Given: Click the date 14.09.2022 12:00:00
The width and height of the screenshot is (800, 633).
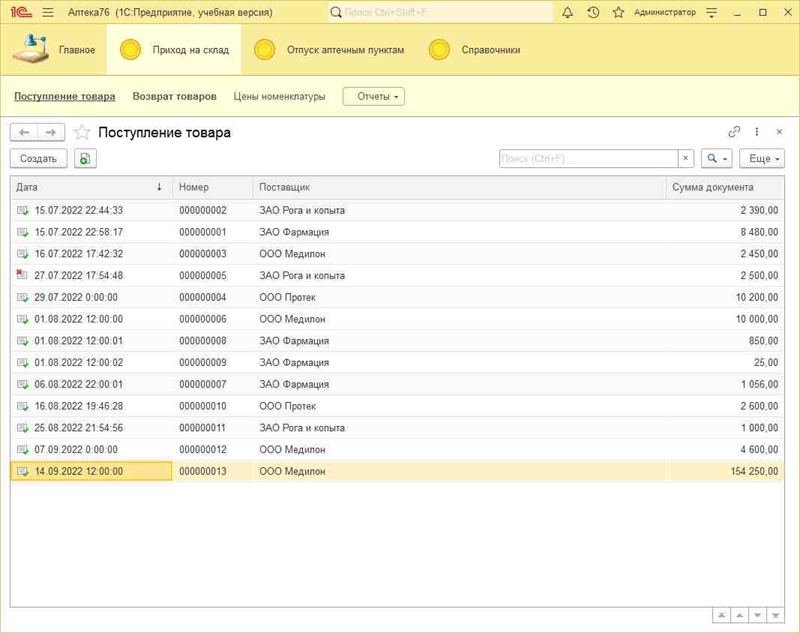Looking at the screenshot, I should click(79, 471).
